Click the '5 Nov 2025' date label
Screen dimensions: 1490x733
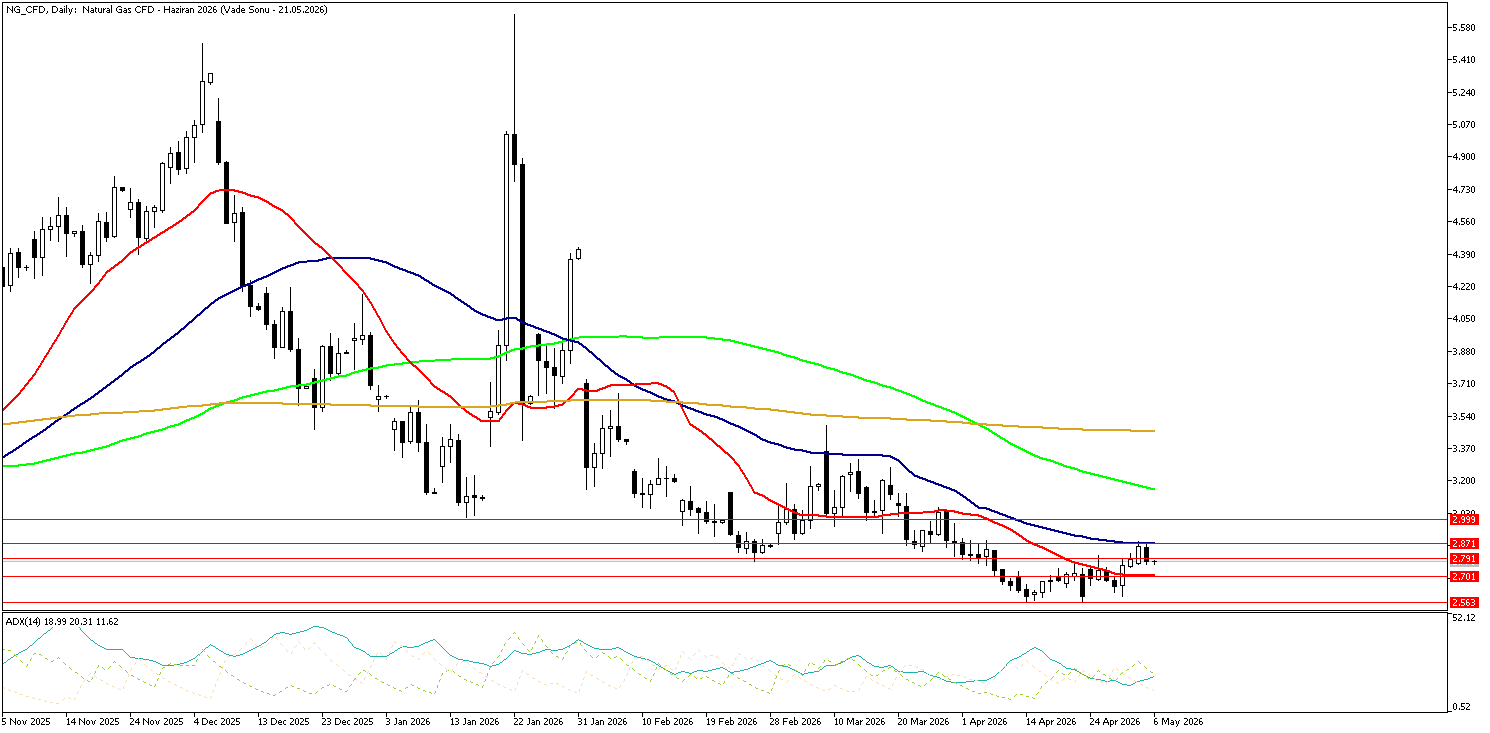[26, 721]
